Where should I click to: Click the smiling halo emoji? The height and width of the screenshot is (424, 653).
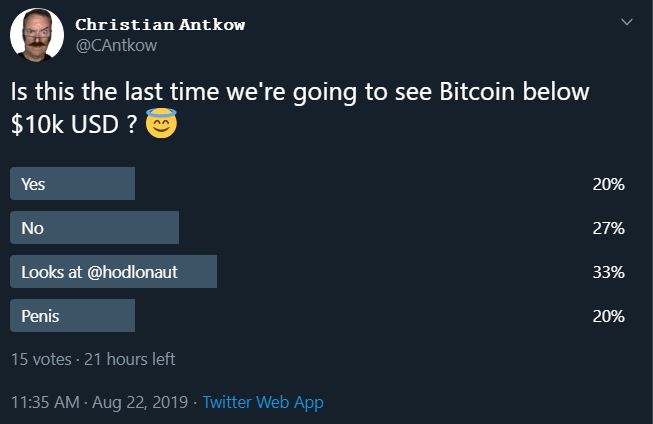point(162,123)
